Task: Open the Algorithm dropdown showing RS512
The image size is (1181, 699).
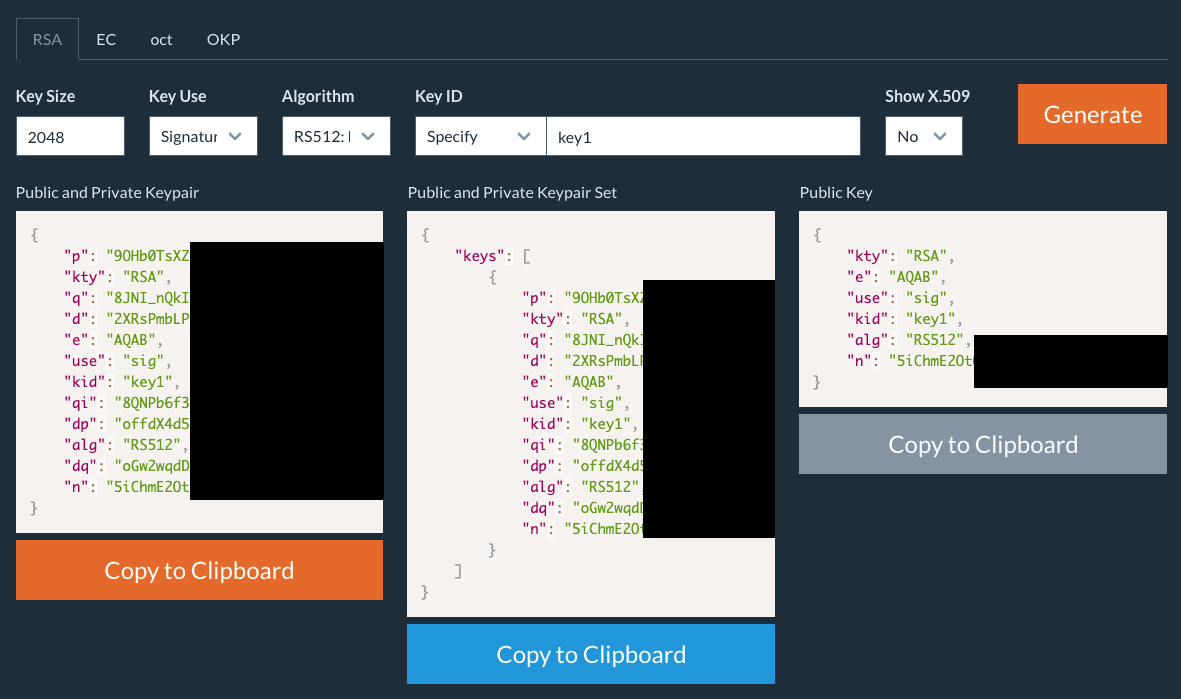Action: (336, 135)
